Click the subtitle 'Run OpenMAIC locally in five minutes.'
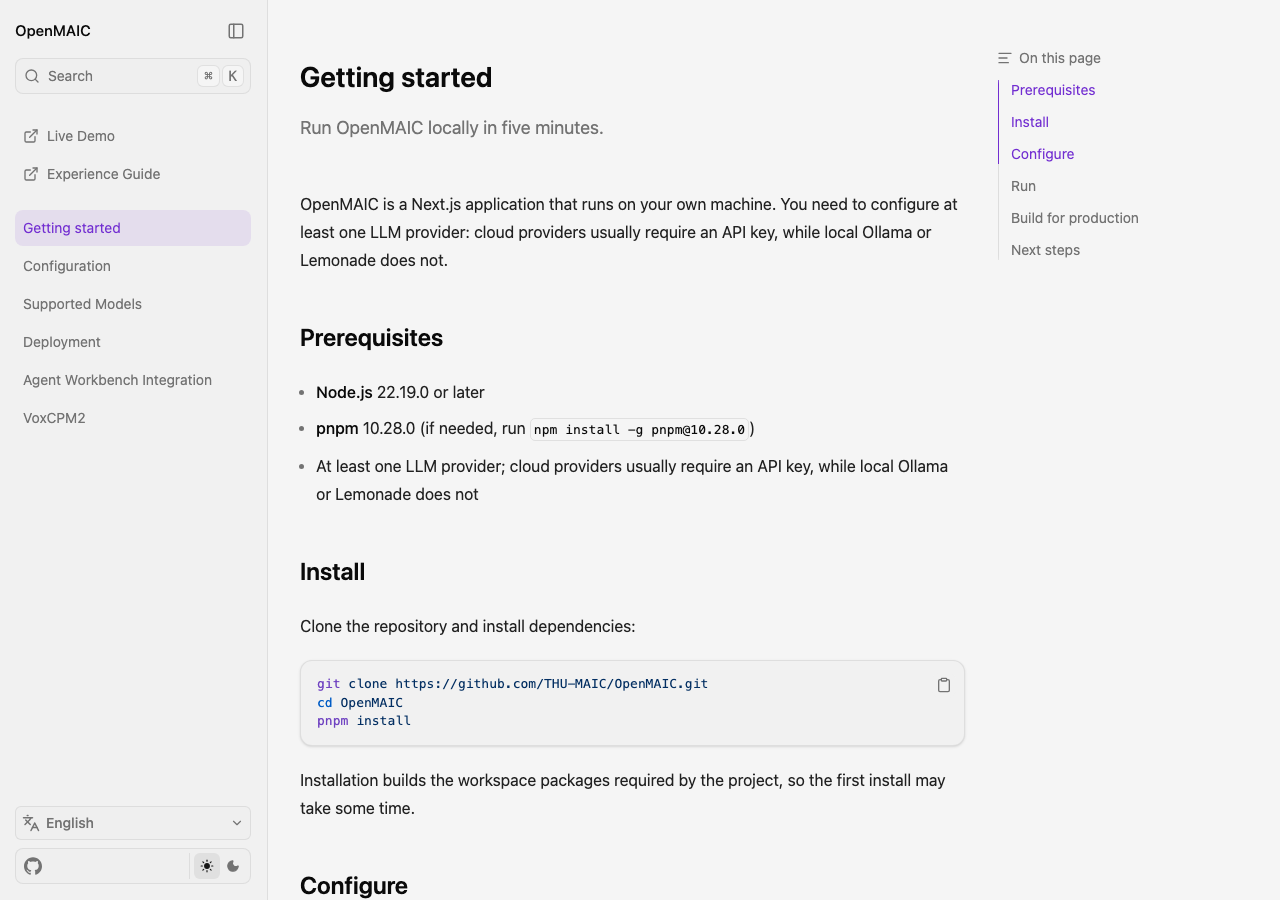The height and width of the screenshot is (900, 1280). [452, 128]
